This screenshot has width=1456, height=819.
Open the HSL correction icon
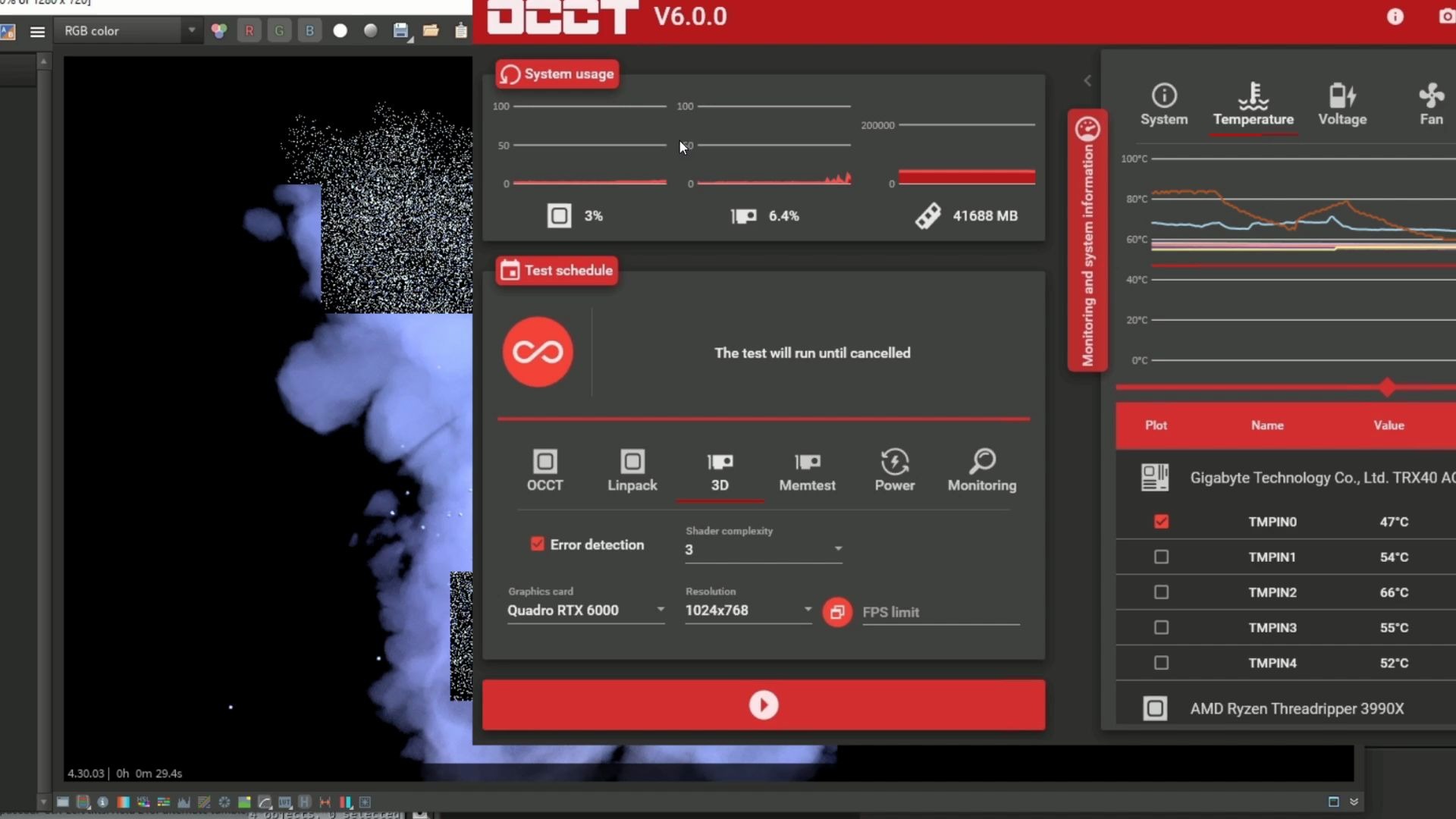pos(143,802)
